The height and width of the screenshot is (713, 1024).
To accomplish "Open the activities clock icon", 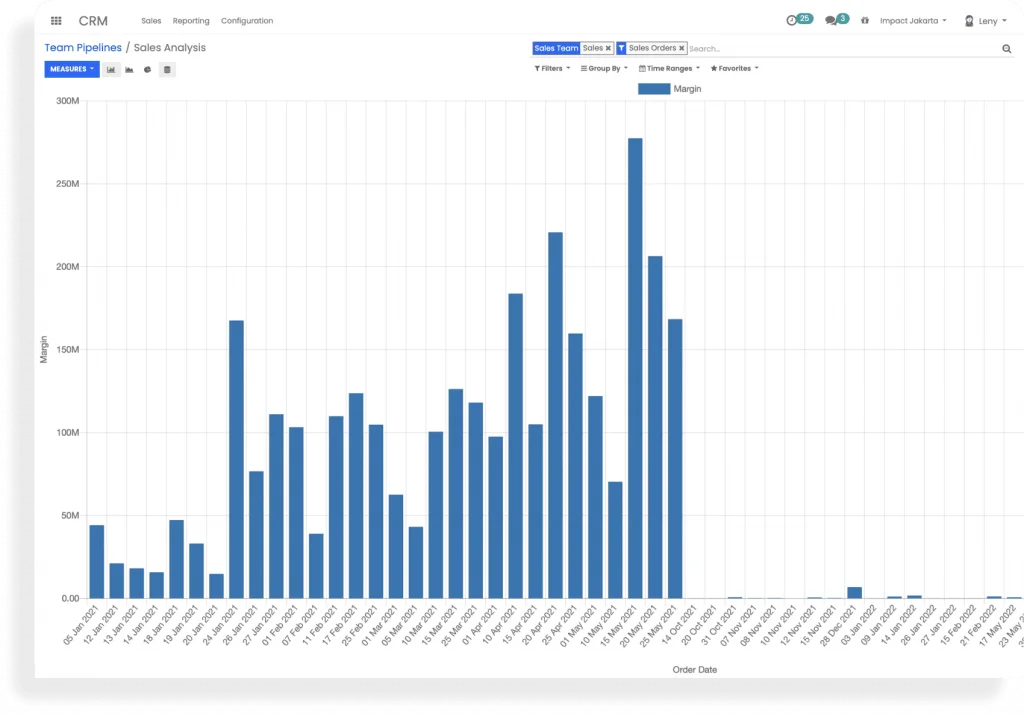I will pyautogui.click(x=792, y=21).
